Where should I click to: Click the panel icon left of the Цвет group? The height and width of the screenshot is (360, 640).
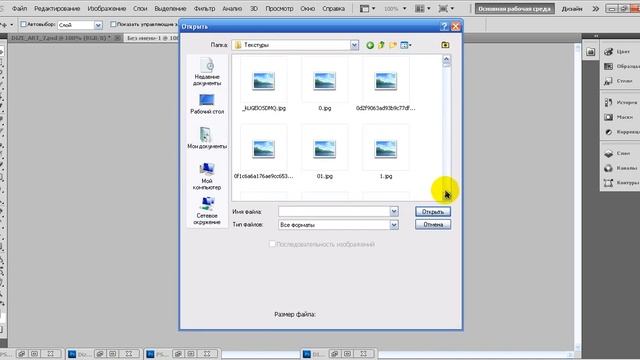pyautogui.click(x=591, y=52)
